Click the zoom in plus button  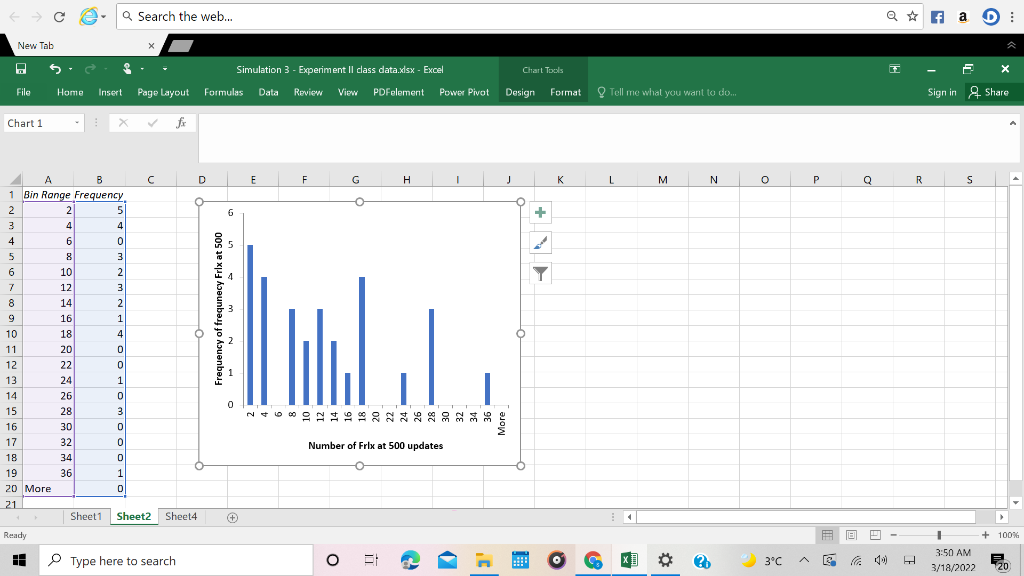click(985, 535)
